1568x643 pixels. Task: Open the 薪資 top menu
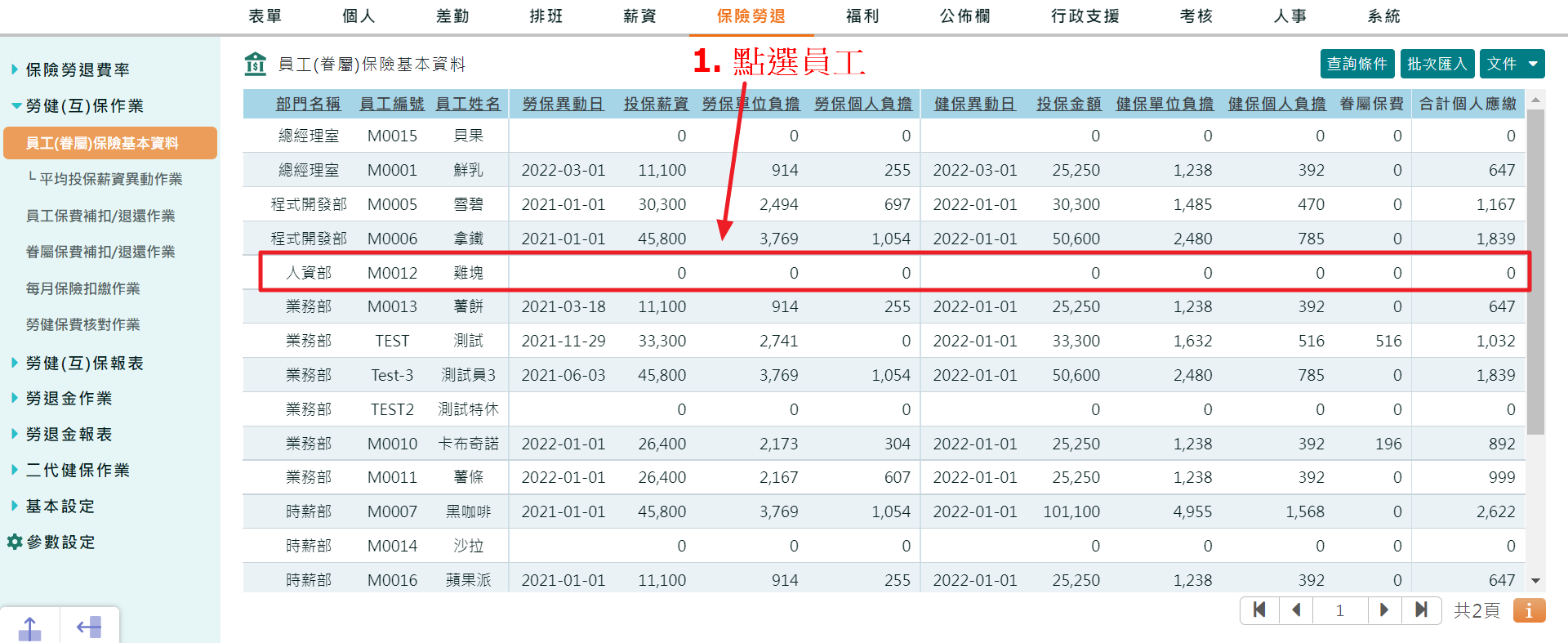pyautogui.click(x=639, y=16)
